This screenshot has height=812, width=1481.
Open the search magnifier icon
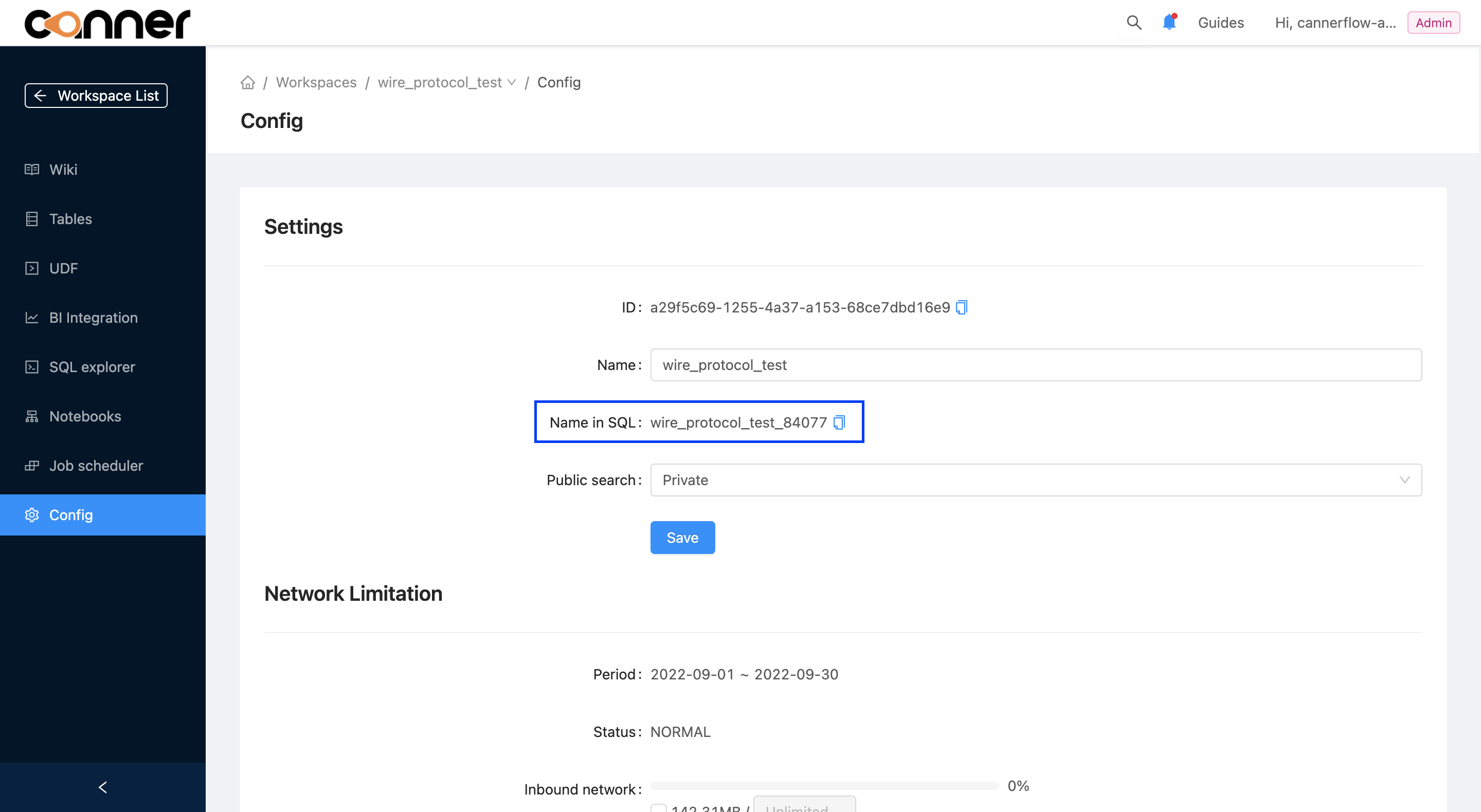tap(1134, 23)
